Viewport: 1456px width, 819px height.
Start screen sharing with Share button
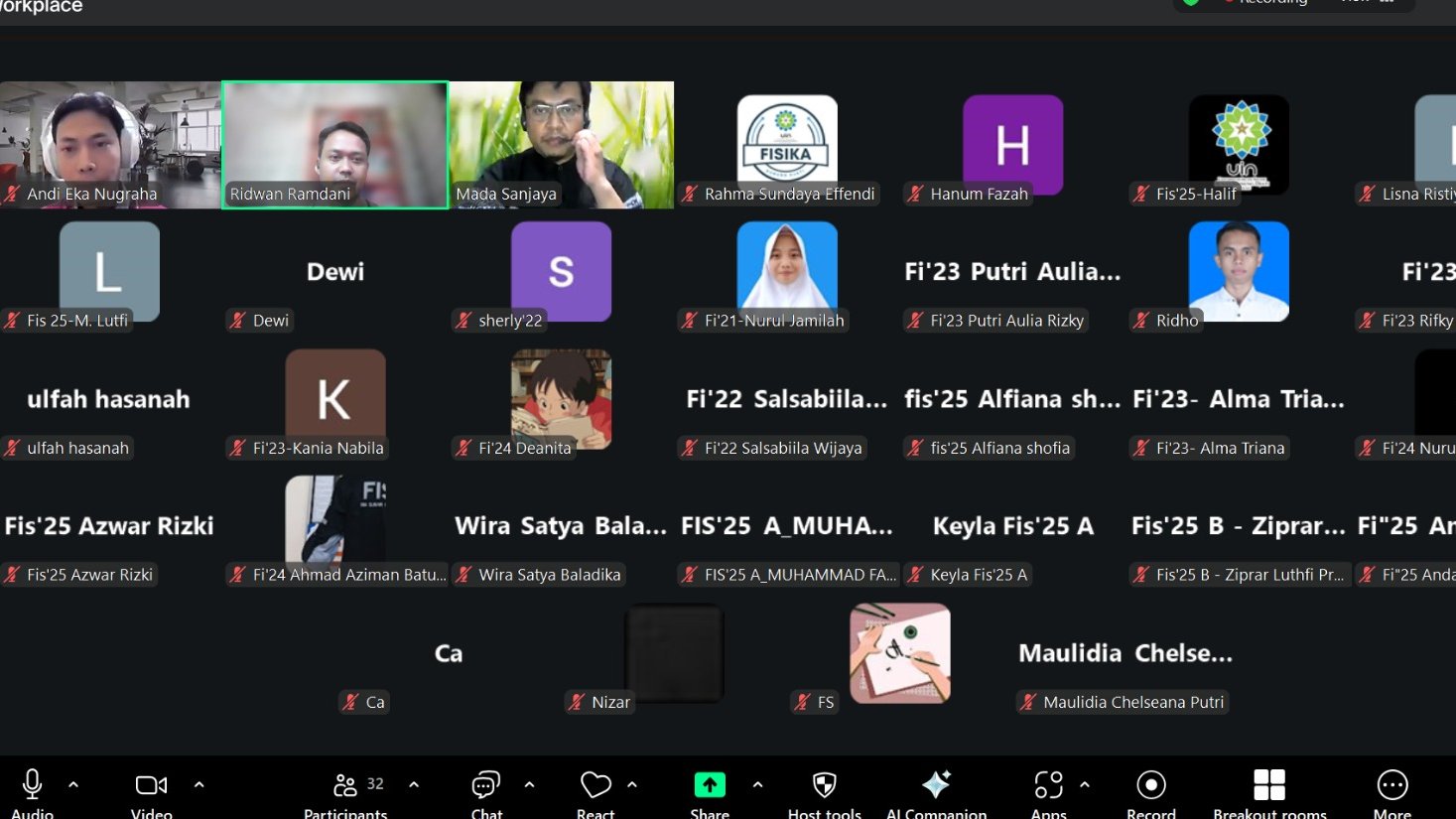click(x=709, y=786)
